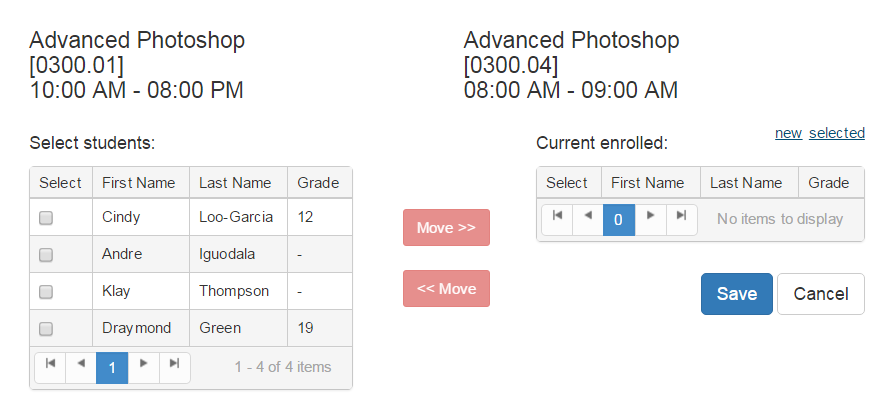Cancel the enrollment dialog
Screen dimensions: 894x414
coord(821,294)
